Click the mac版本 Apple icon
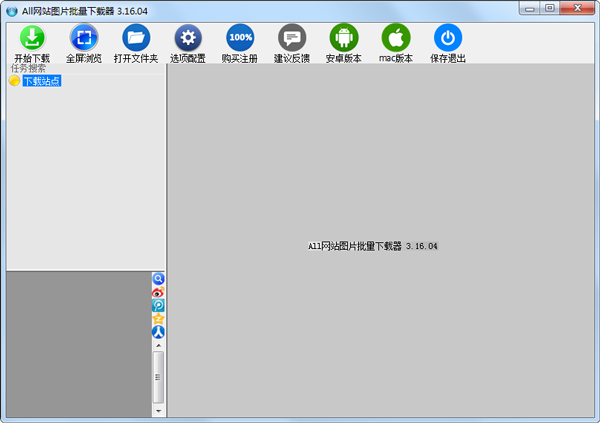Image resolution: width=600 pixels, height=423 pixels. 396,38
